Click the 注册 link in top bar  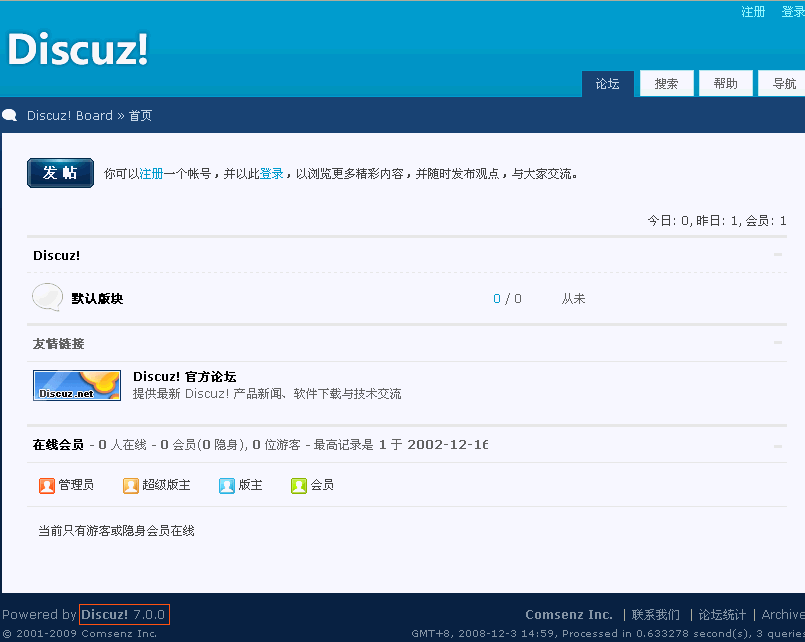(753, 11)
